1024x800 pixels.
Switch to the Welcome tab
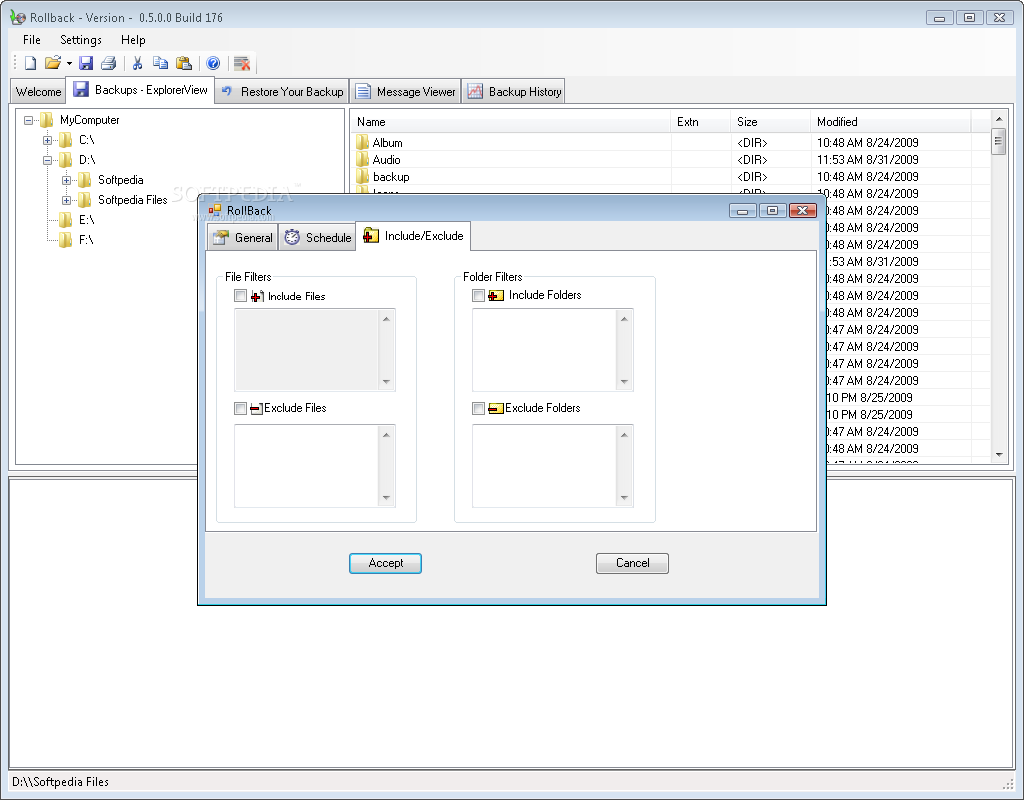[x=39, y=91]
